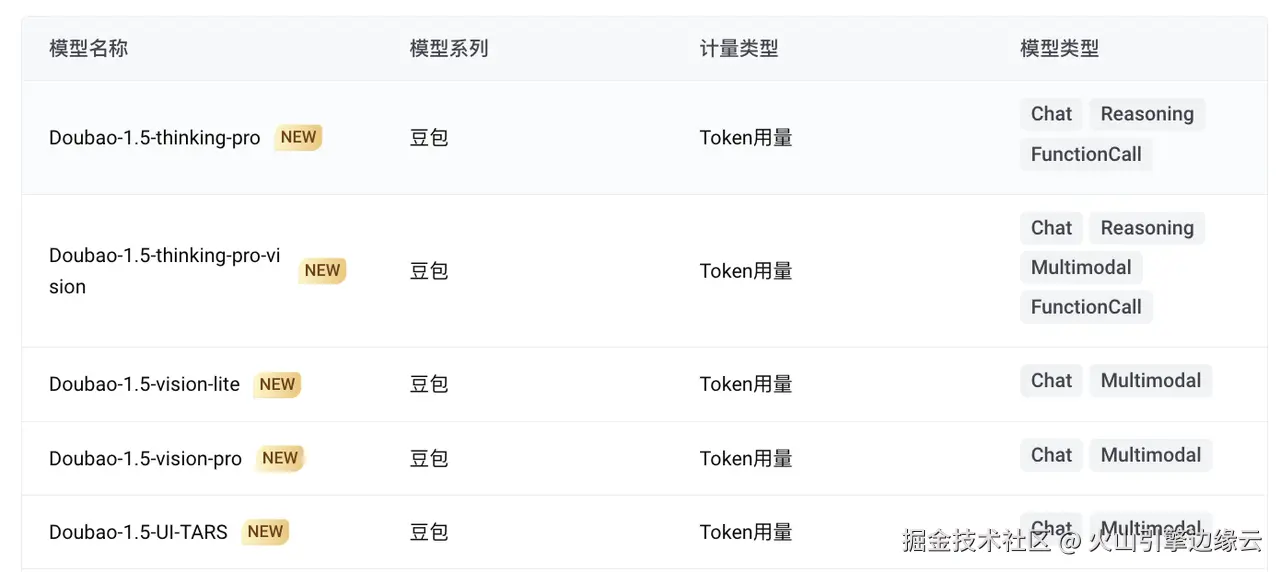Viewport: 1280px width, 572px height.
Task: Open the Doubao-1.5-vision-lite model entry
Action: click(144, 384)
